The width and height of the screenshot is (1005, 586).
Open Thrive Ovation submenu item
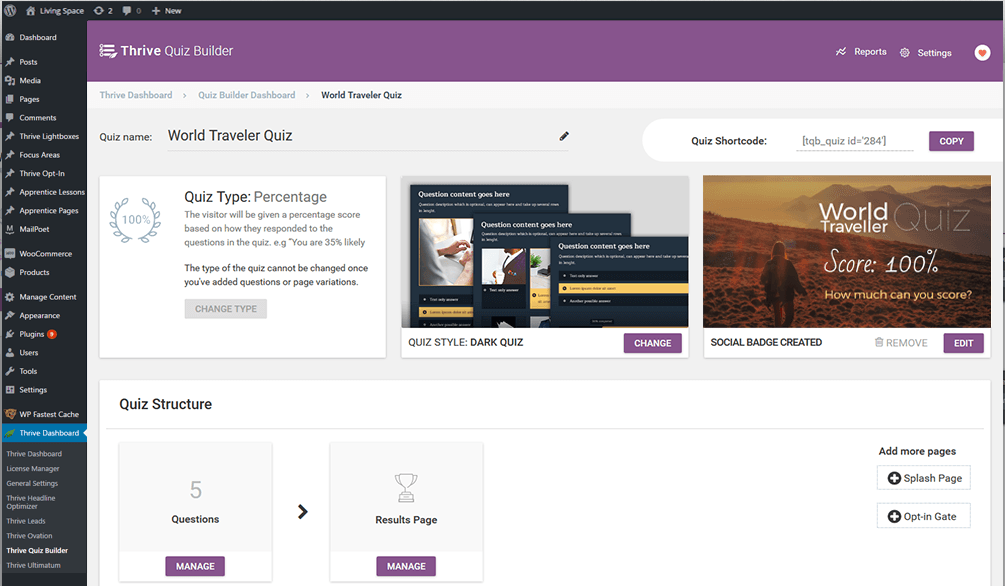pyautogui.click(x=29, y=536)
